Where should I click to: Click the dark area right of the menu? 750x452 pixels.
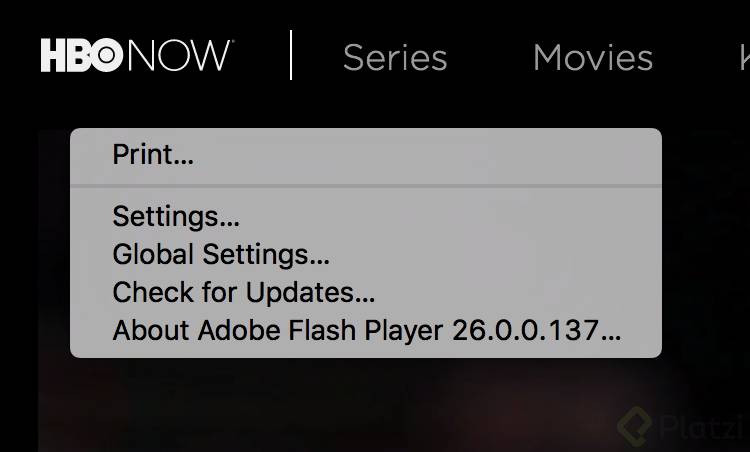pyautogui.click(x=706, y=239)
